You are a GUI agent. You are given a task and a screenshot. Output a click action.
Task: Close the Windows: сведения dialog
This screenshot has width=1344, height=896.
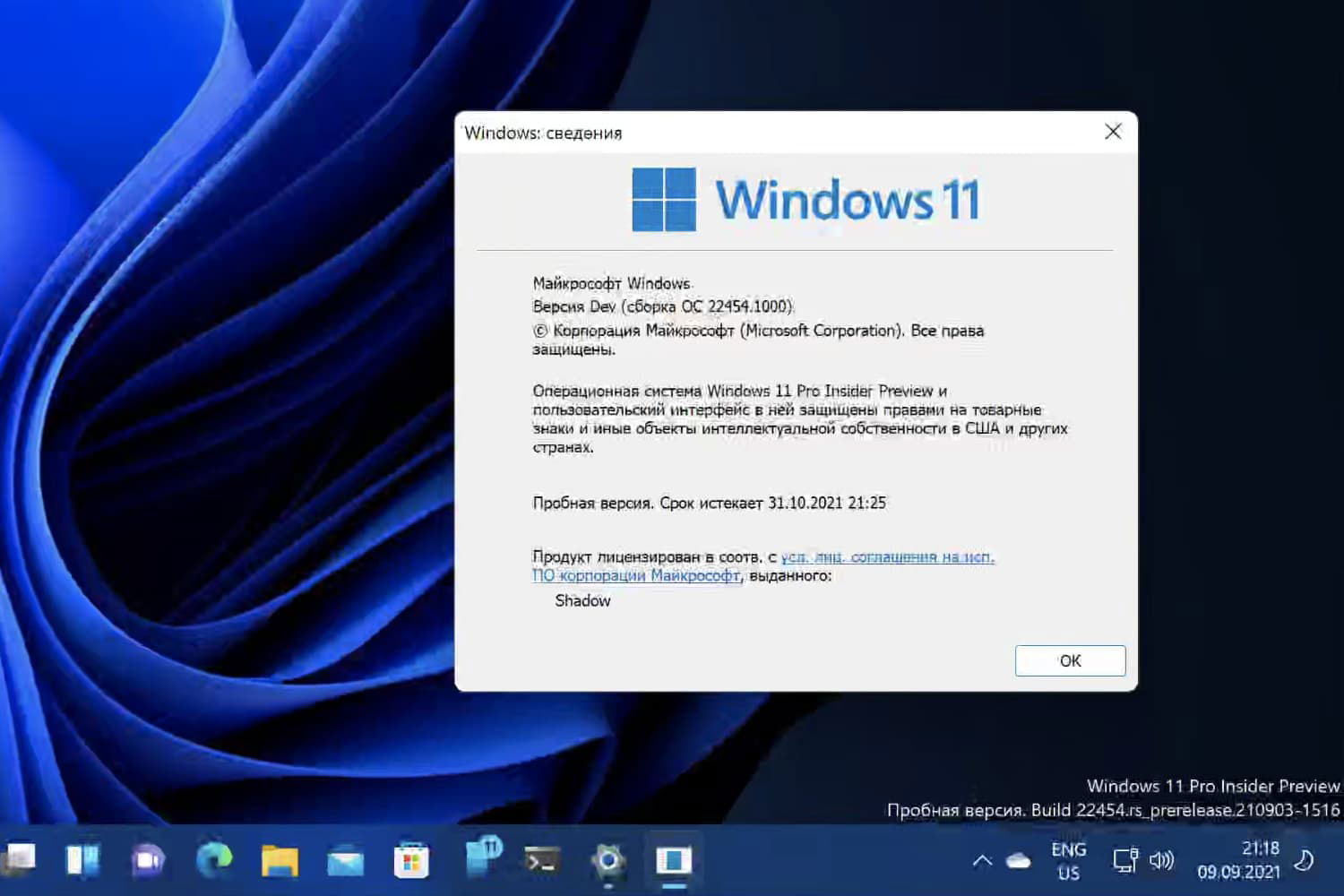1113,131
